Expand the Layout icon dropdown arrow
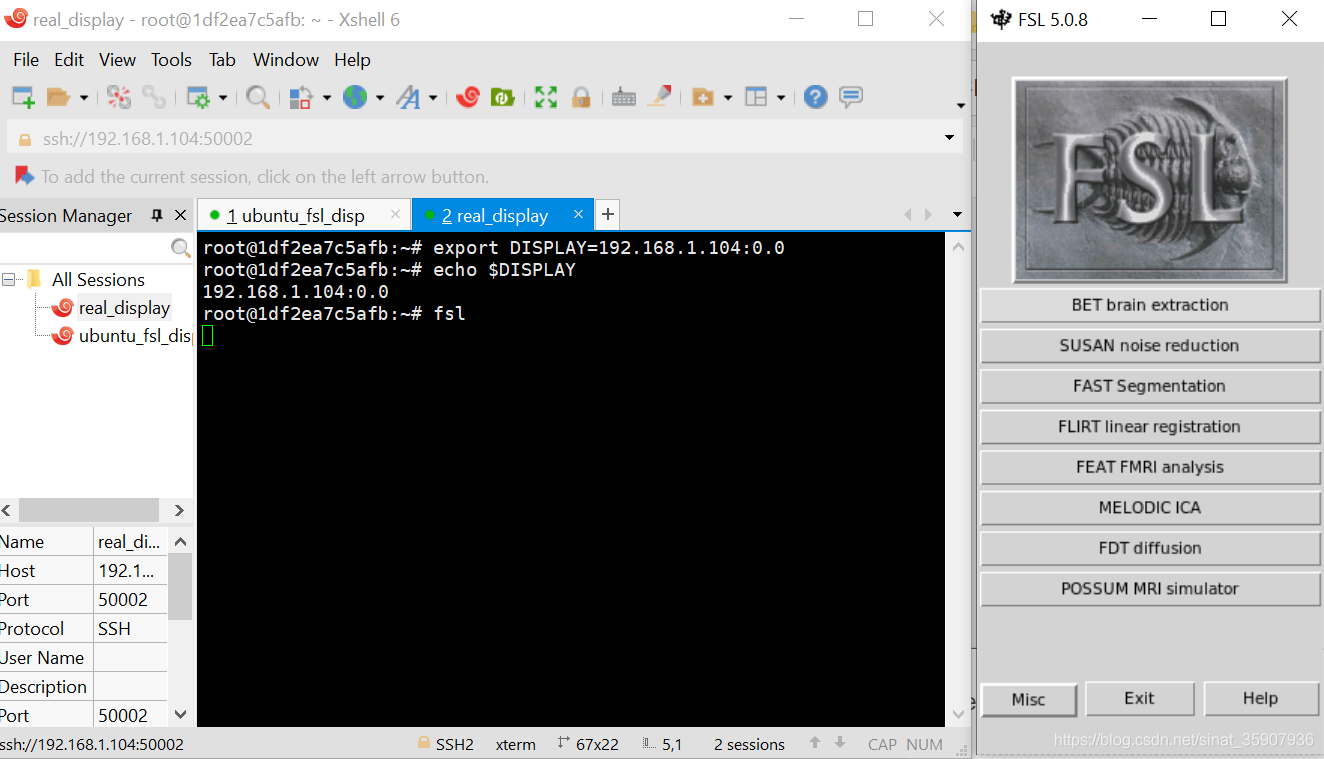This screenshot has width=1324, height=759. click(780, 98)
